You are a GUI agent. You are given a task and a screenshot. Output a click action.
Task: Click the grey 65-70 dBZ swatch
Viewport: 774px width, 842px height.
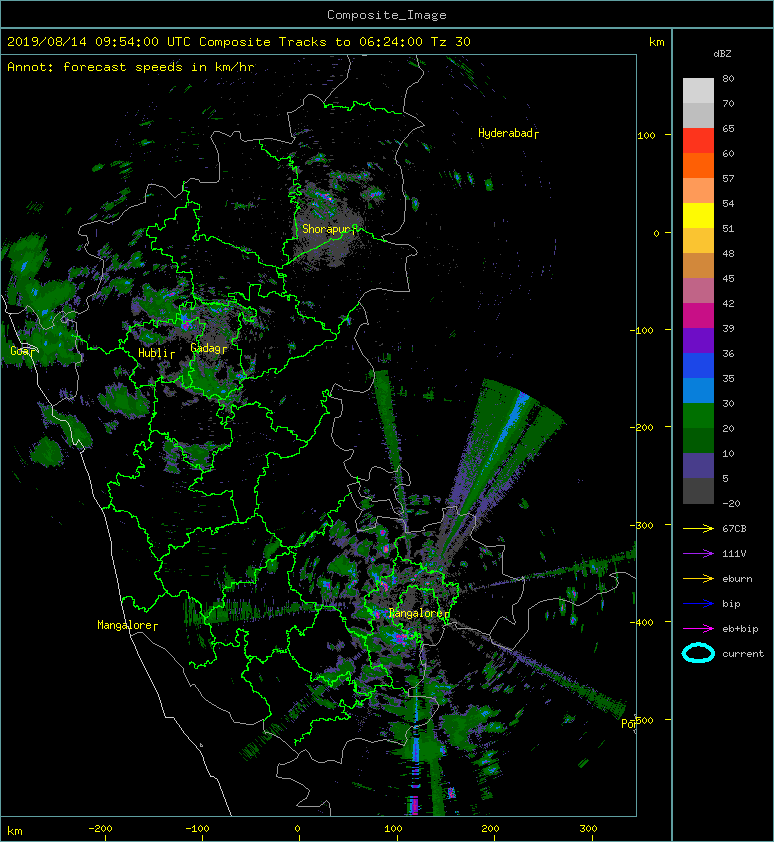(x=698, y=115)
